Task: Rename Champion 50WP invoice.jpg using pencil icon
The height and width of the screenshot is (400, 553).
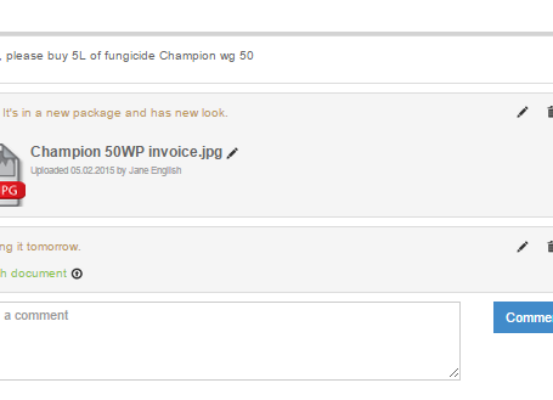Action: pos(232,153)
